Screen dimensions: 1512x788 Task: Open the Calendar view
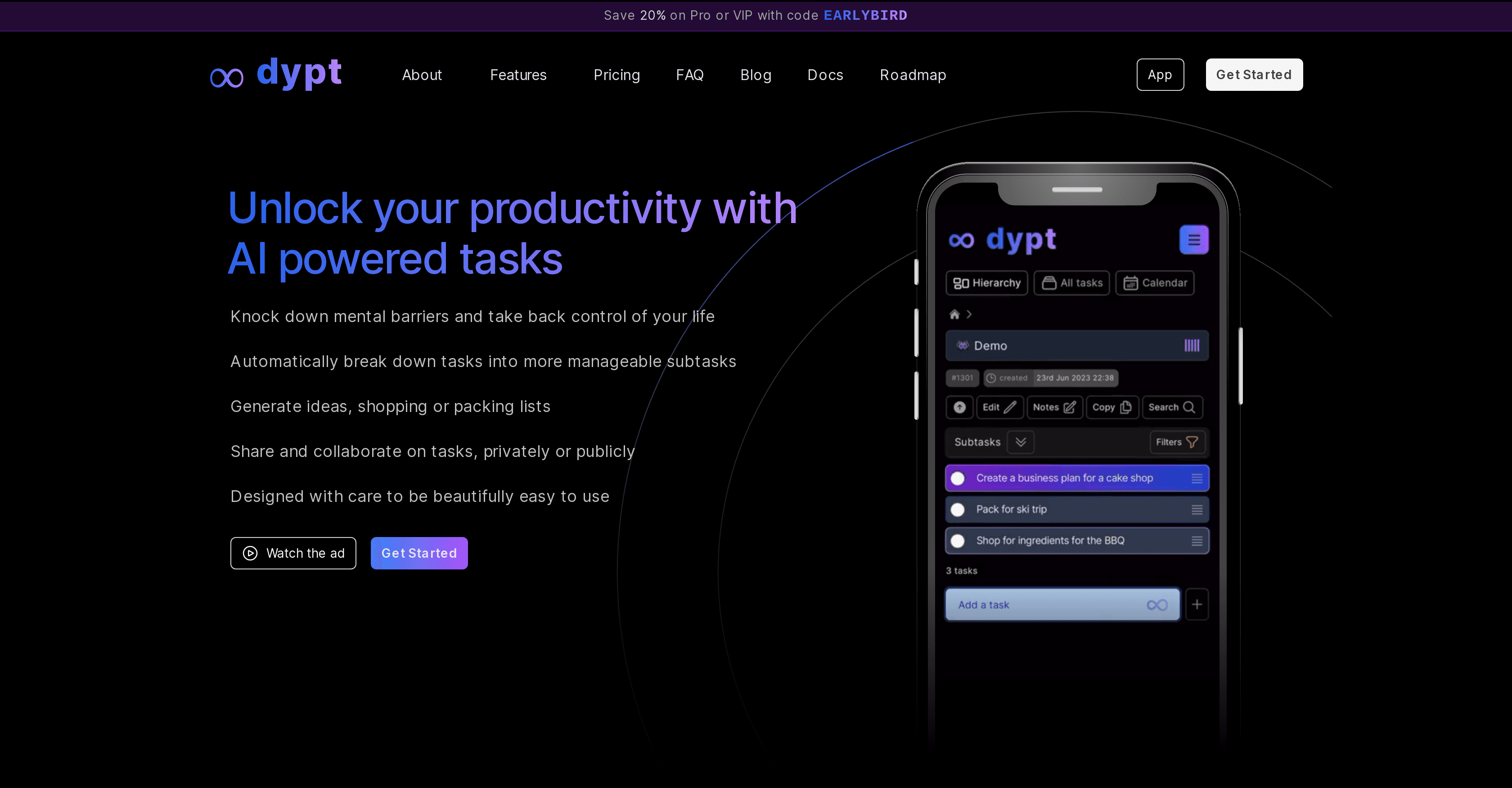click(x=1154, y=283)
